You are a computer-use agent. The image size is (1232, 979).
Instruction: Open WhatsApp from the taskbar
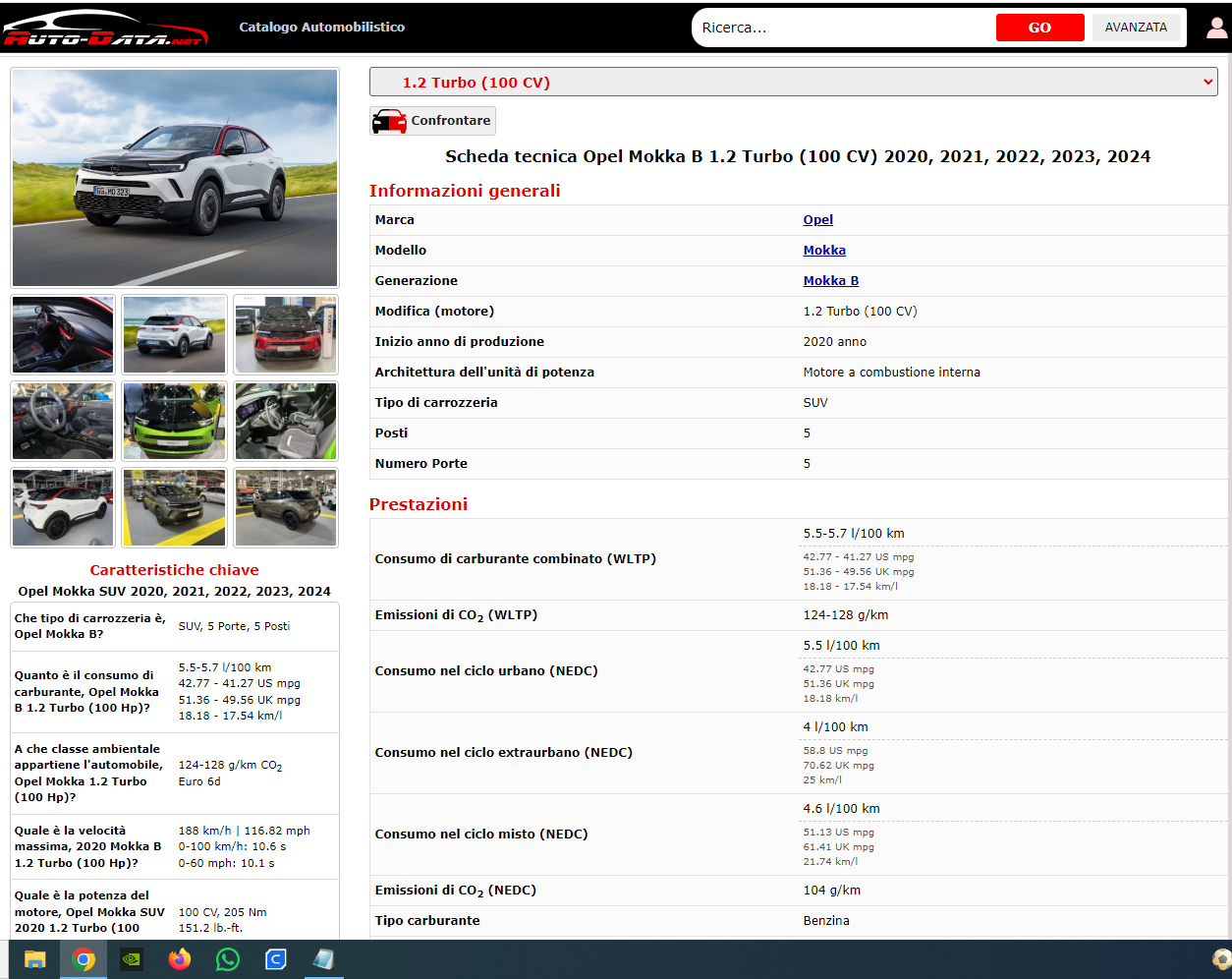coord(228,959)
